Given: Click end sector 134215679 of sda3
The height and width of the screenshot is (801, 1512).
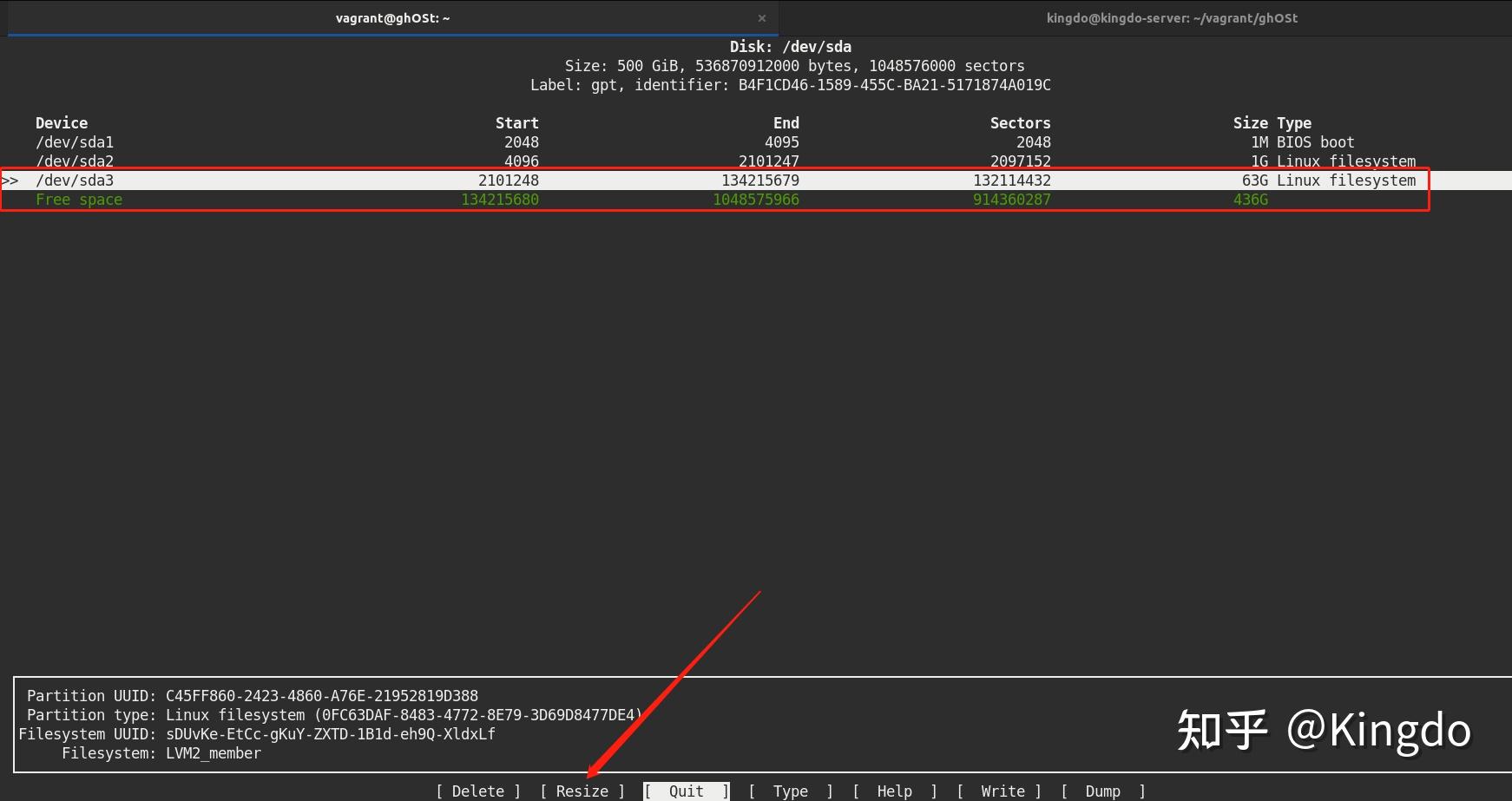Looking at the screenshot, I should pos(760,181).
